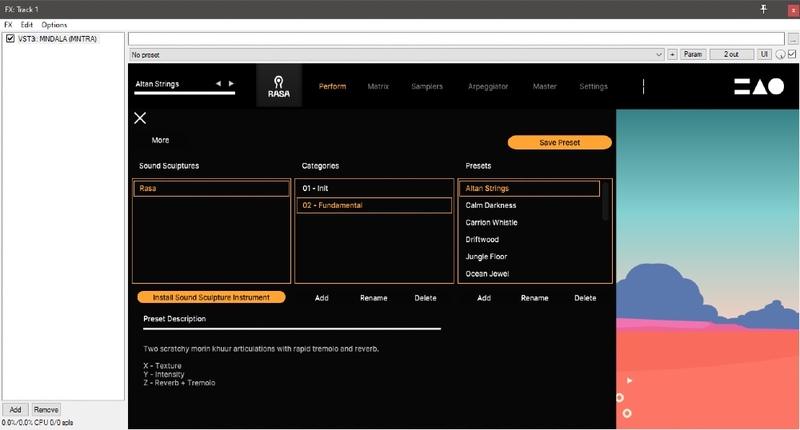Open the 2 out pin connector menu
The width and height of the screenshot is (800, 430).
pyautogui.click(x=731, y=54)
